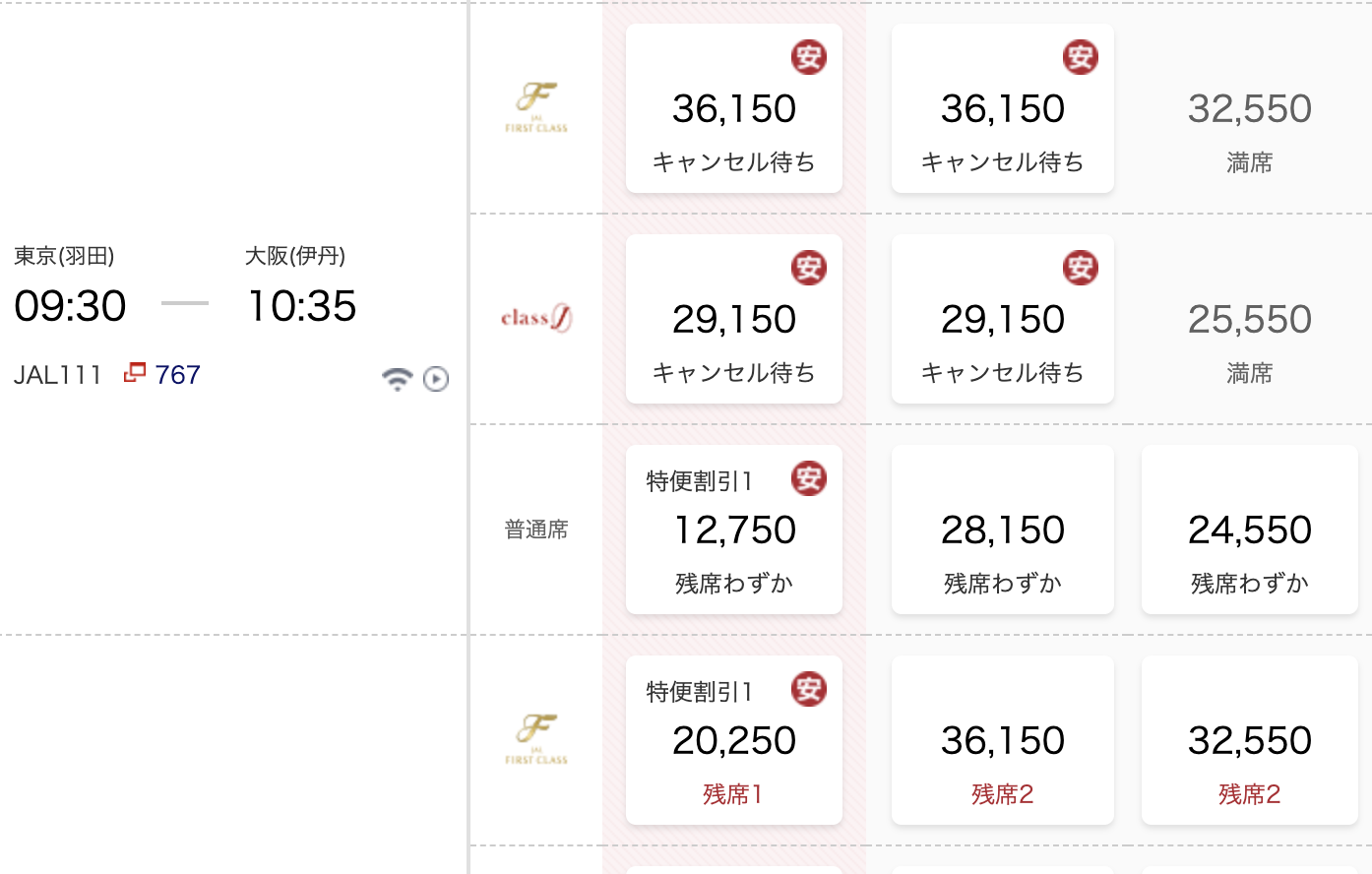Choose first 36,150 First Class キャンセル待ち fare
The image size is (1372, 874).
coord(734,108)
